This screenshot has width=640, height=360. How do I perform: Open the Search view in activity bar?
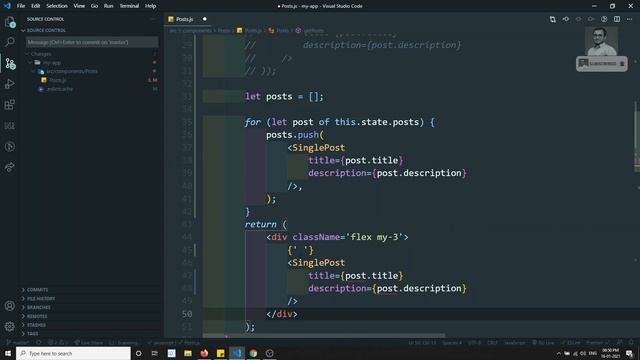(x=10, y=42)
